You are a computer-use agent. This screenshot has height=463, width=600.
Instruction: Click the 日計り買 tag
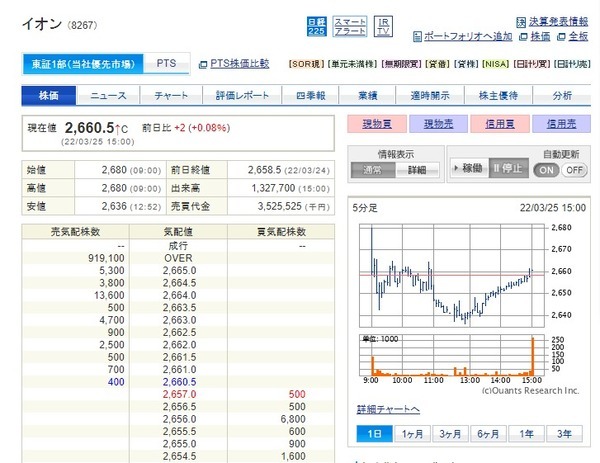coord(532,64)
